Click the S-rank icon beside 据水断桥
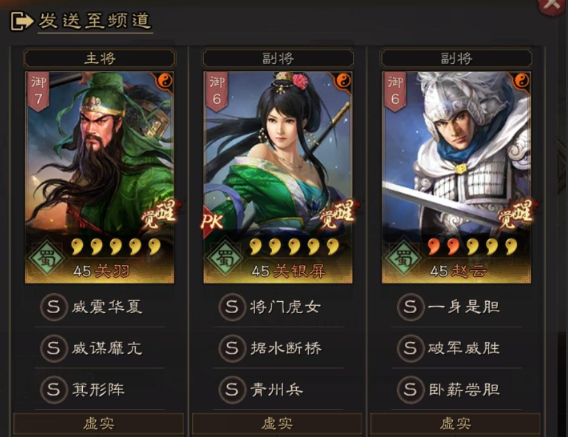This screenshot has height=437, width=568. click(232, 348)
